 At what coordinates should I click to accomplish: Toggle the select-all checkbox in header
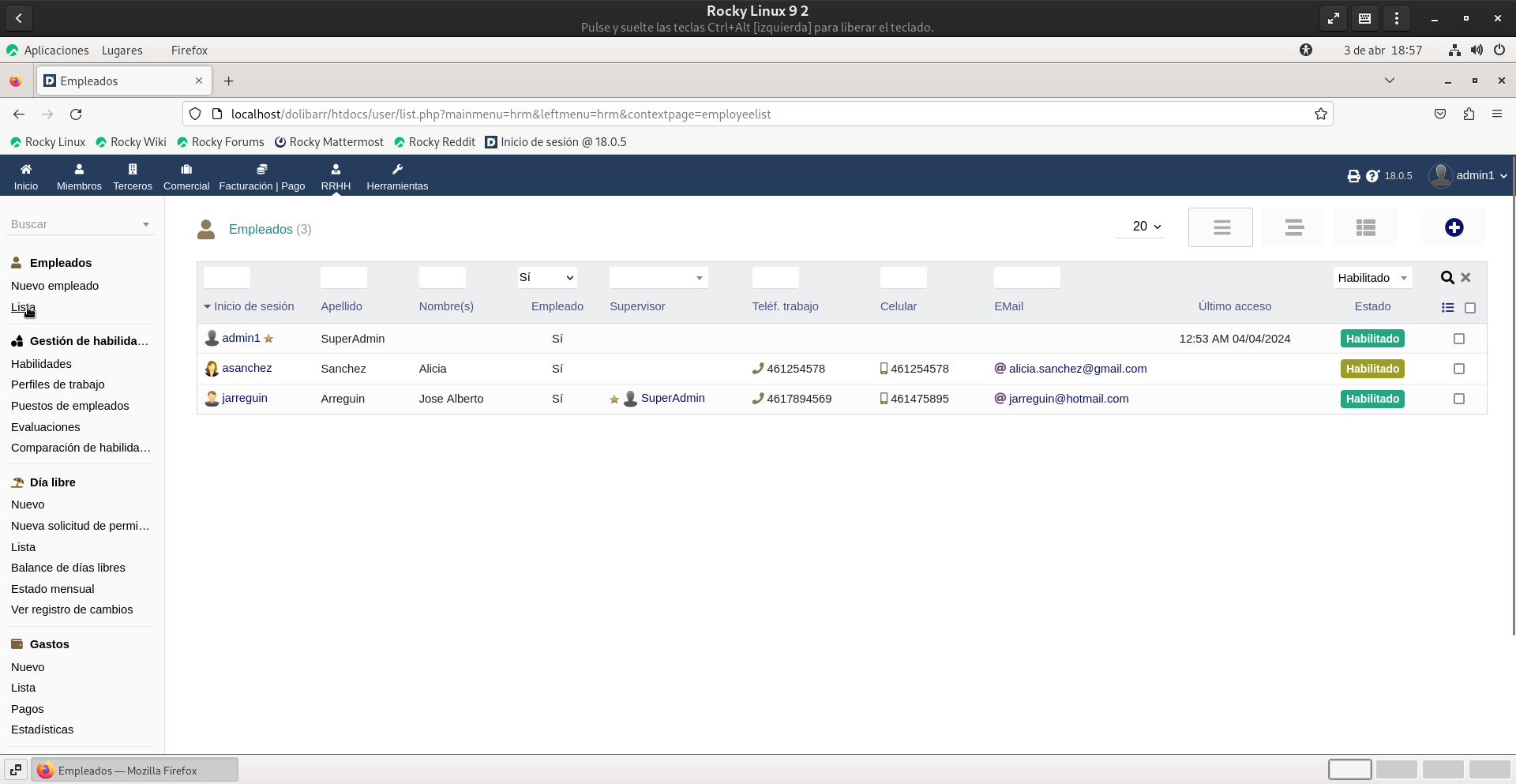(x=1469, y=308)
